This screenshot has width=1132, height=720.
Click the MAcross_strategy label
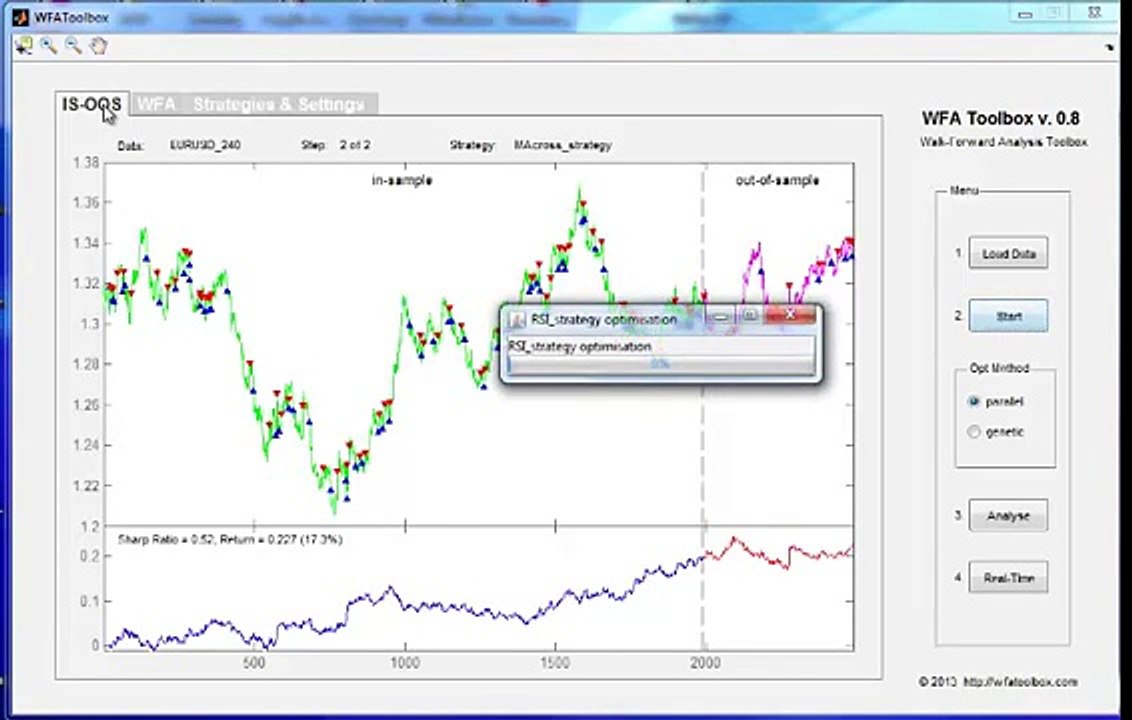tap(562, 144)
